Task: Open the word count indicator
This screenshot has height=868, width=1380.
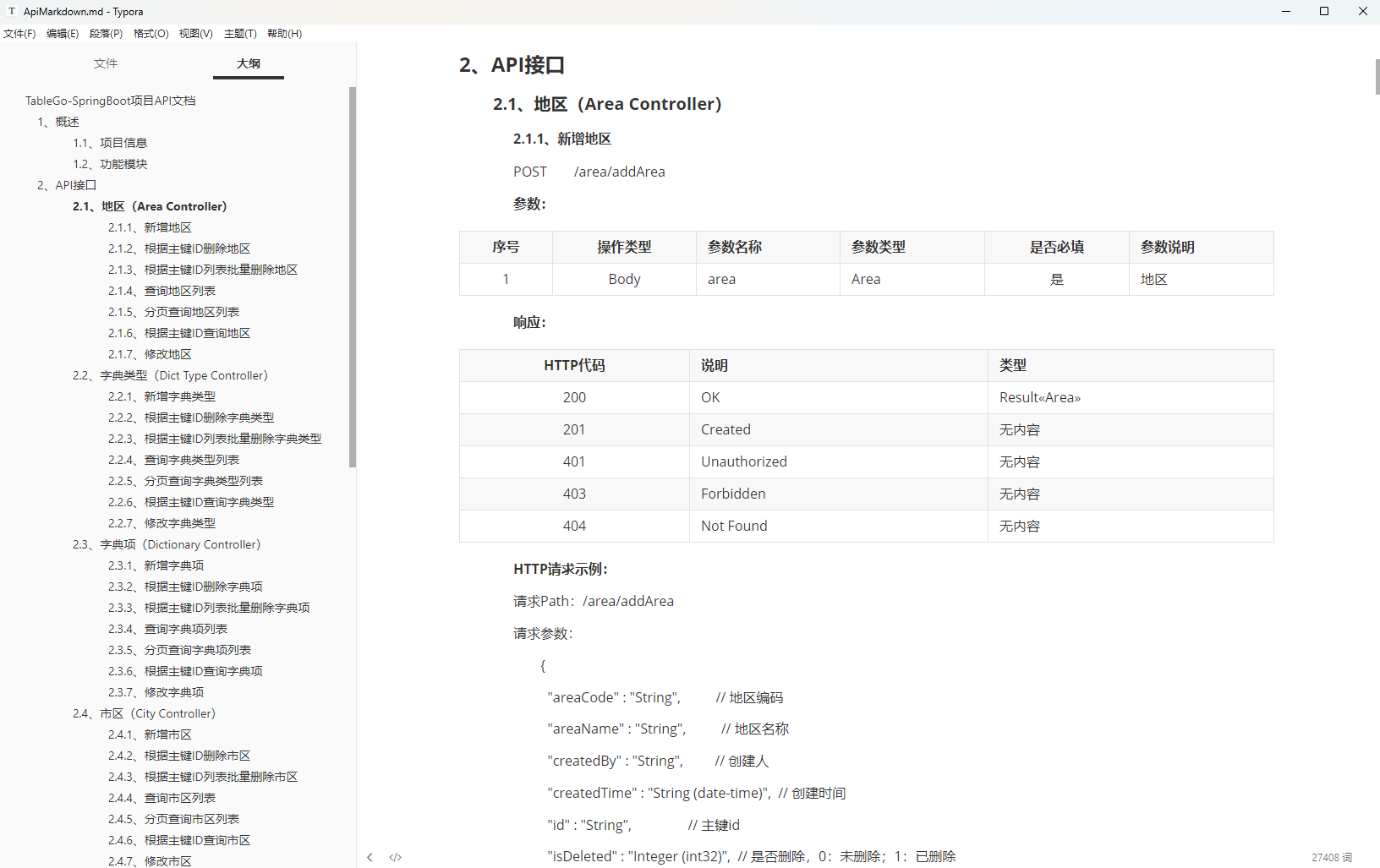Action: [x=1332, y=857]
